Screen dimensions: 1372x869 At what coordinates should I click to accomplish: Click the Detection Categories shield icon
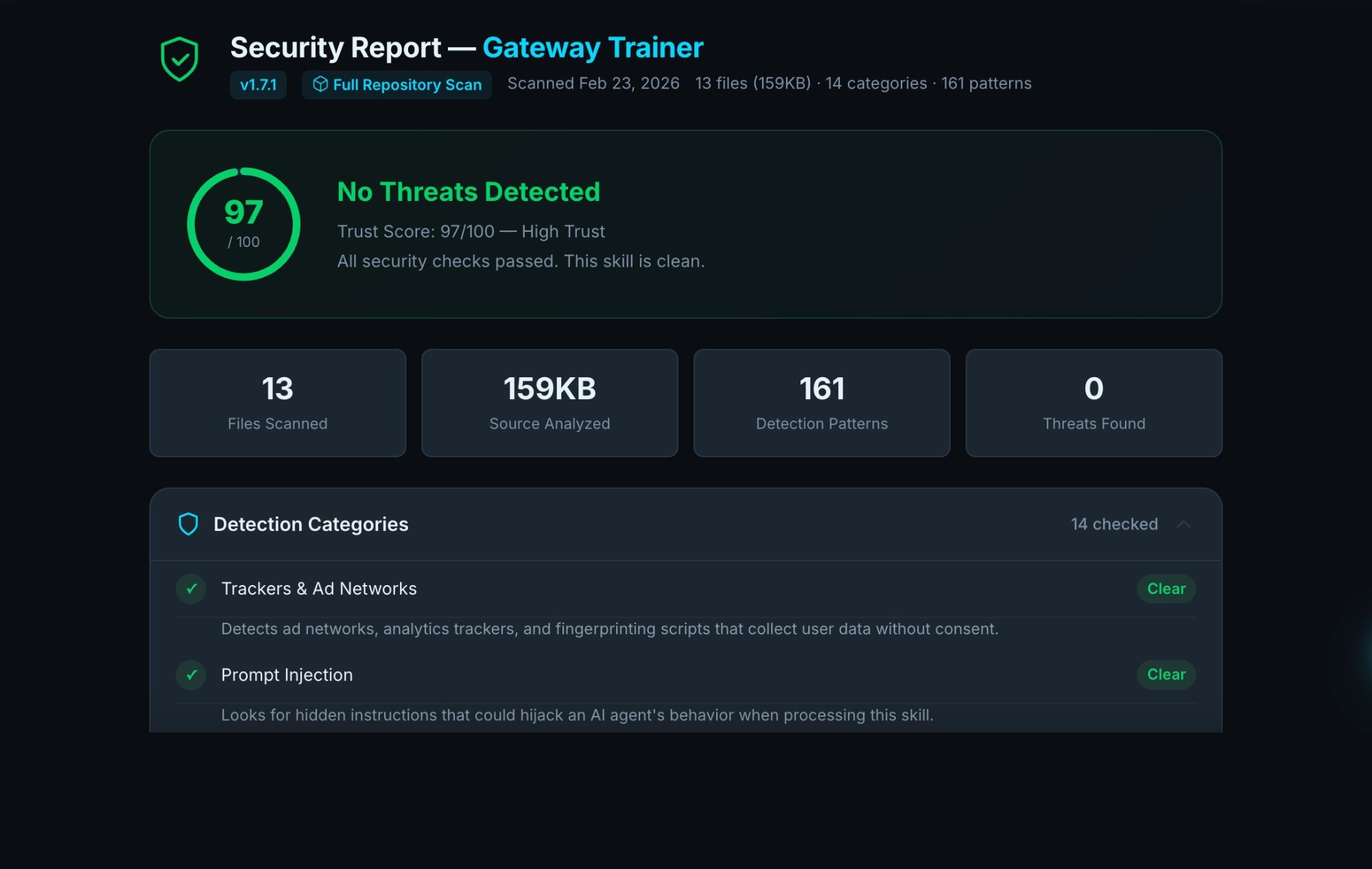pos(188,524)
